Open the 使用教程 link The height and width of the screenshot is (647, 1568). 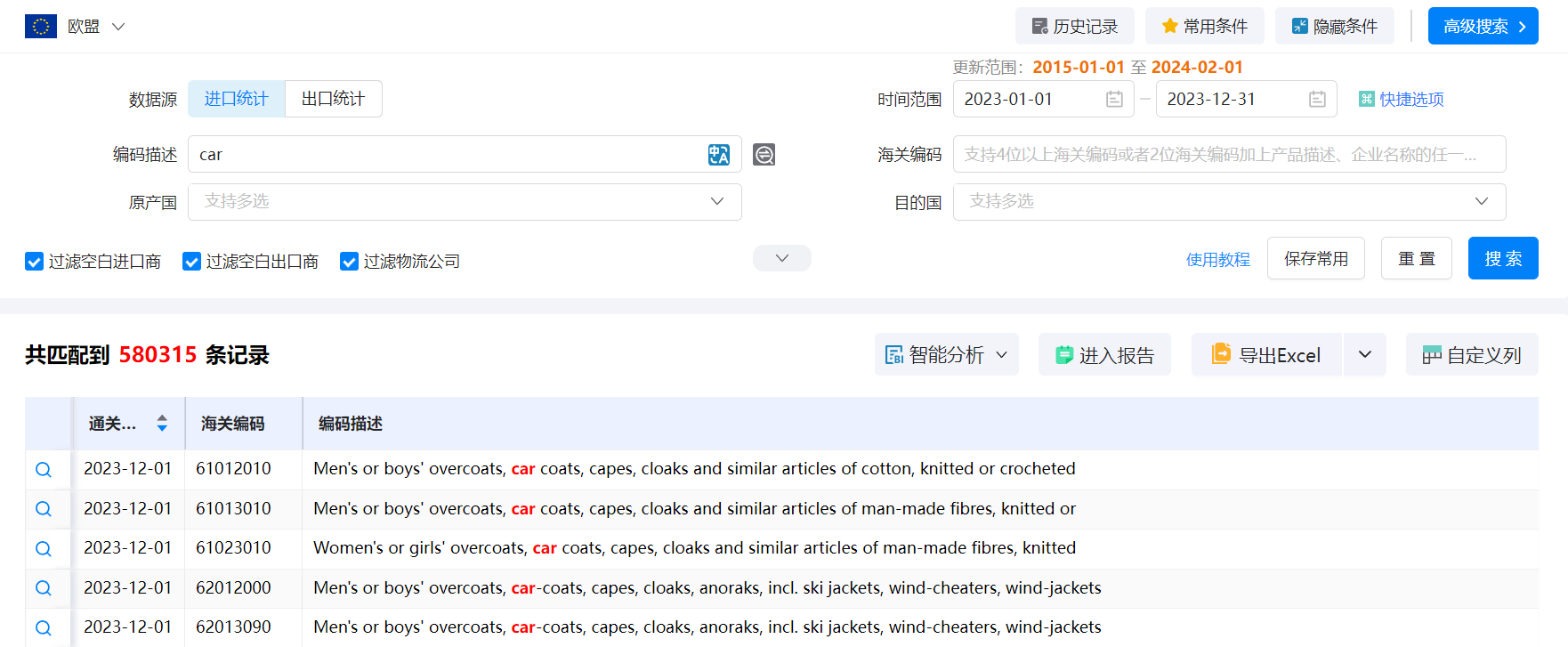tap(1217, 259)
